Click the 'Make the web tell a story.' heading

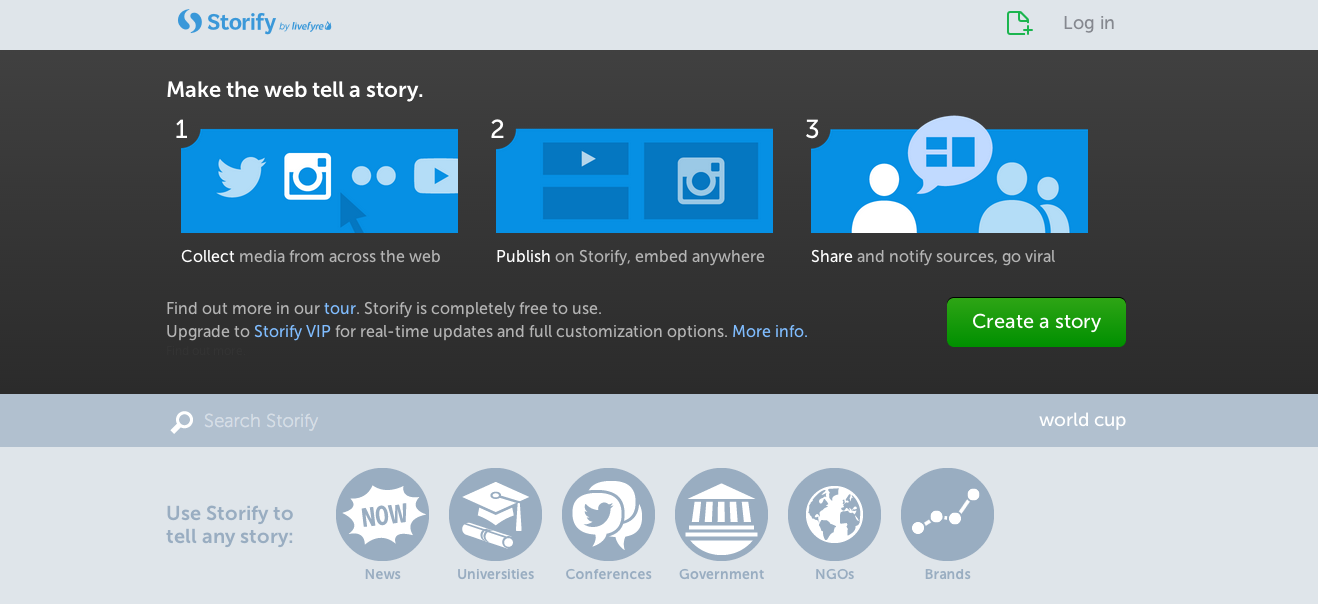point(295,90)
